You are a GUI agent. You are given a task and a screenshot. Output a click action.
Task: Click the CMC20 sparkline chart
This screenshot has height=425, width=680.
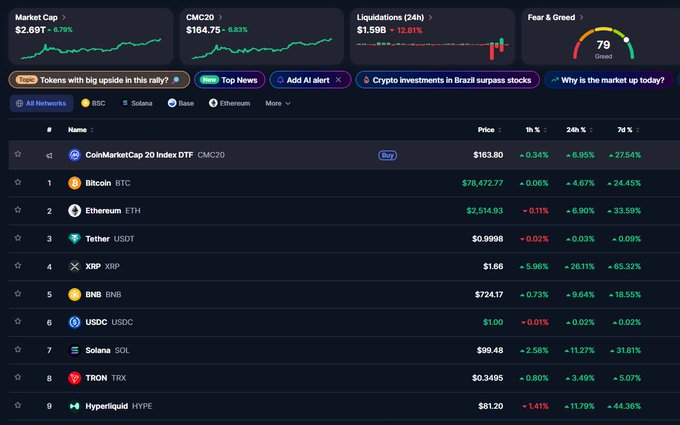pyautogui.click(x=262, y=49)
